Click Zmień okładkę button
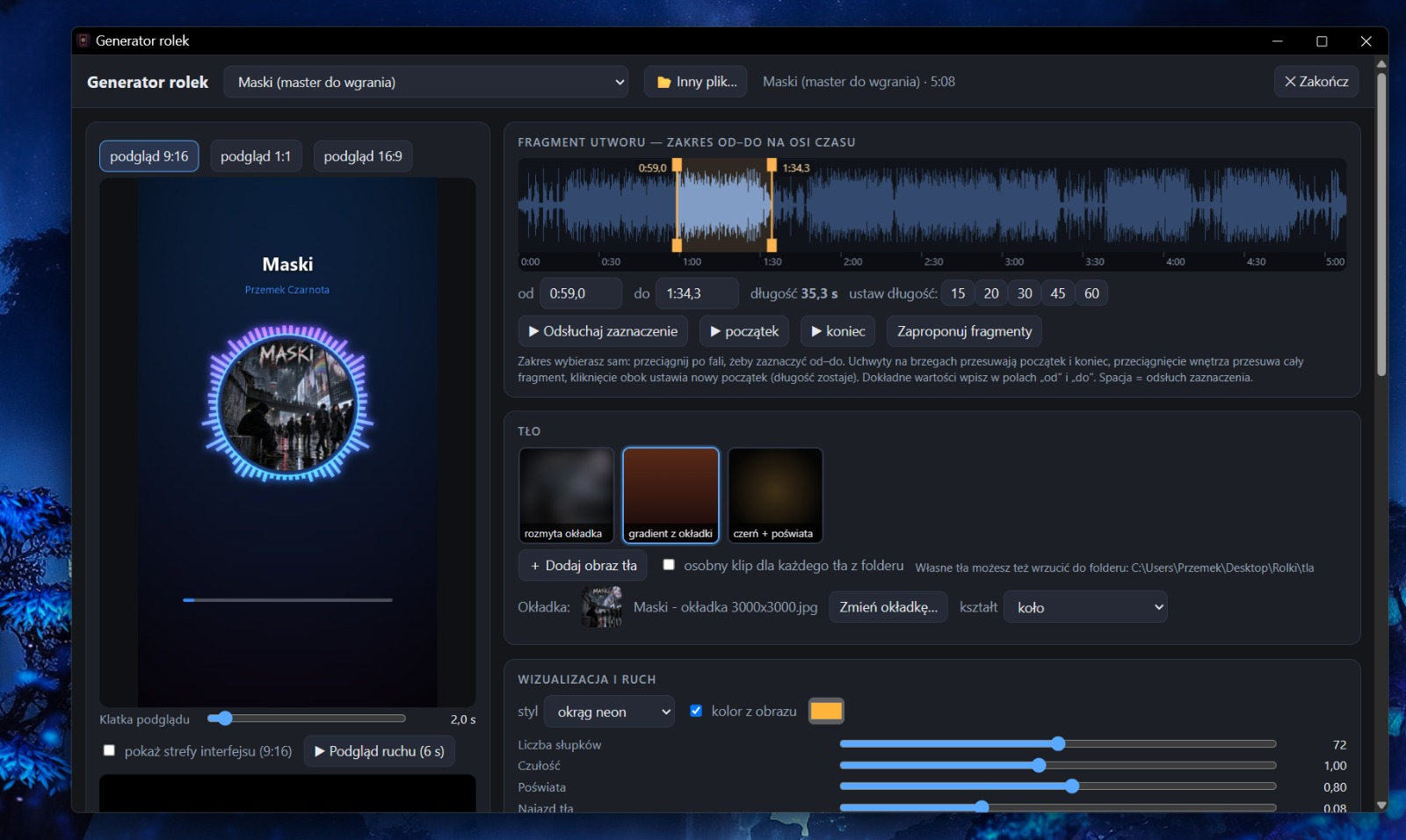Viewport: 1406px width, 840px height. [888, 607]
